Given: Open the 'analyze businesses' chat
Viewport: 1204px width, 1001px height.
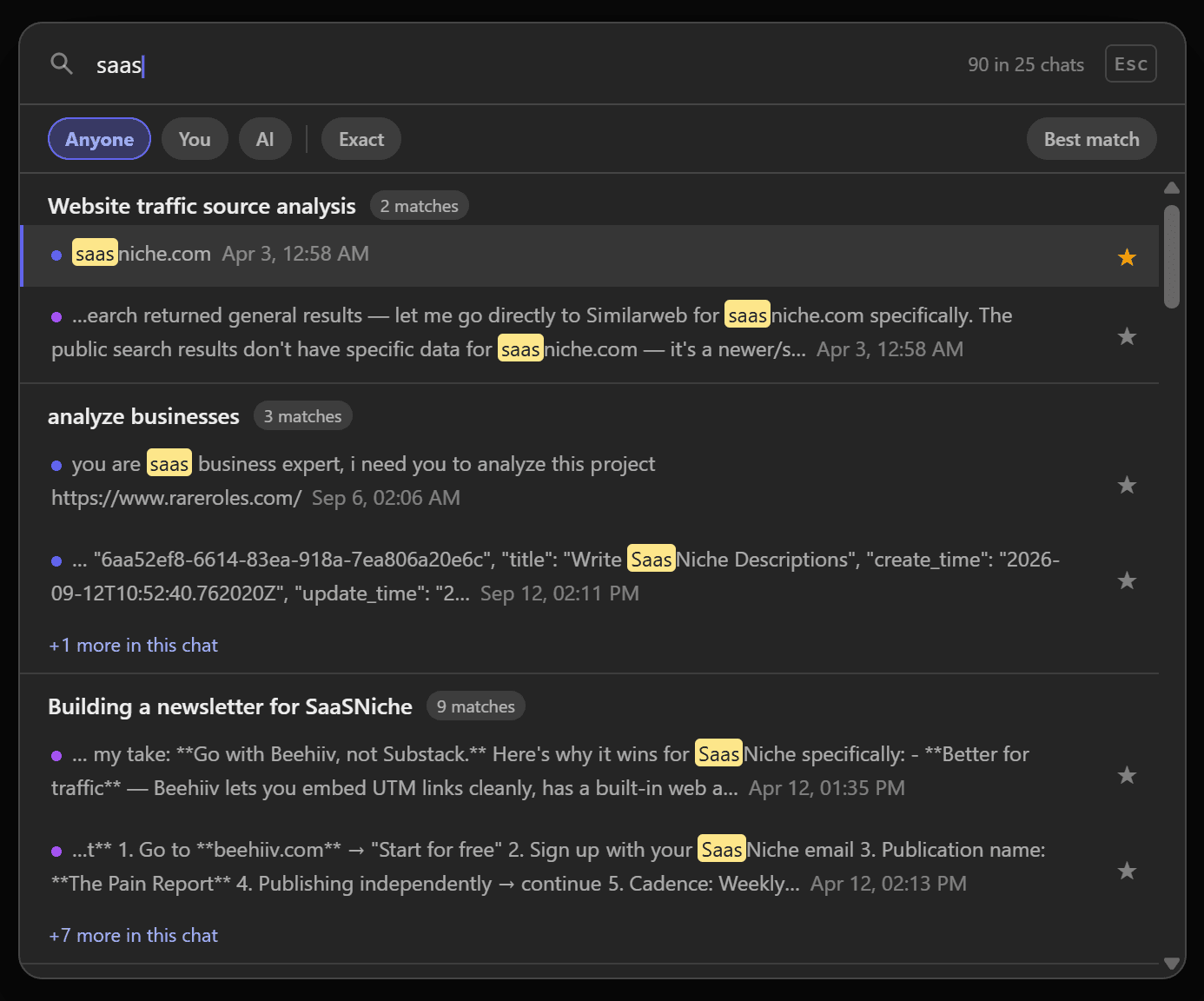Looking at the screenshot, I should click(x=143, y=416).
